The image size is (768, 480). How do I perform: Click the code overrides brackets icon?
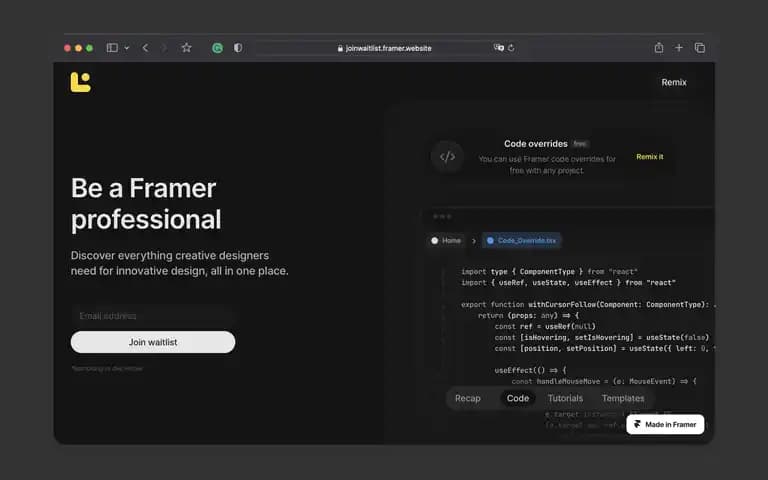(447, 157)
